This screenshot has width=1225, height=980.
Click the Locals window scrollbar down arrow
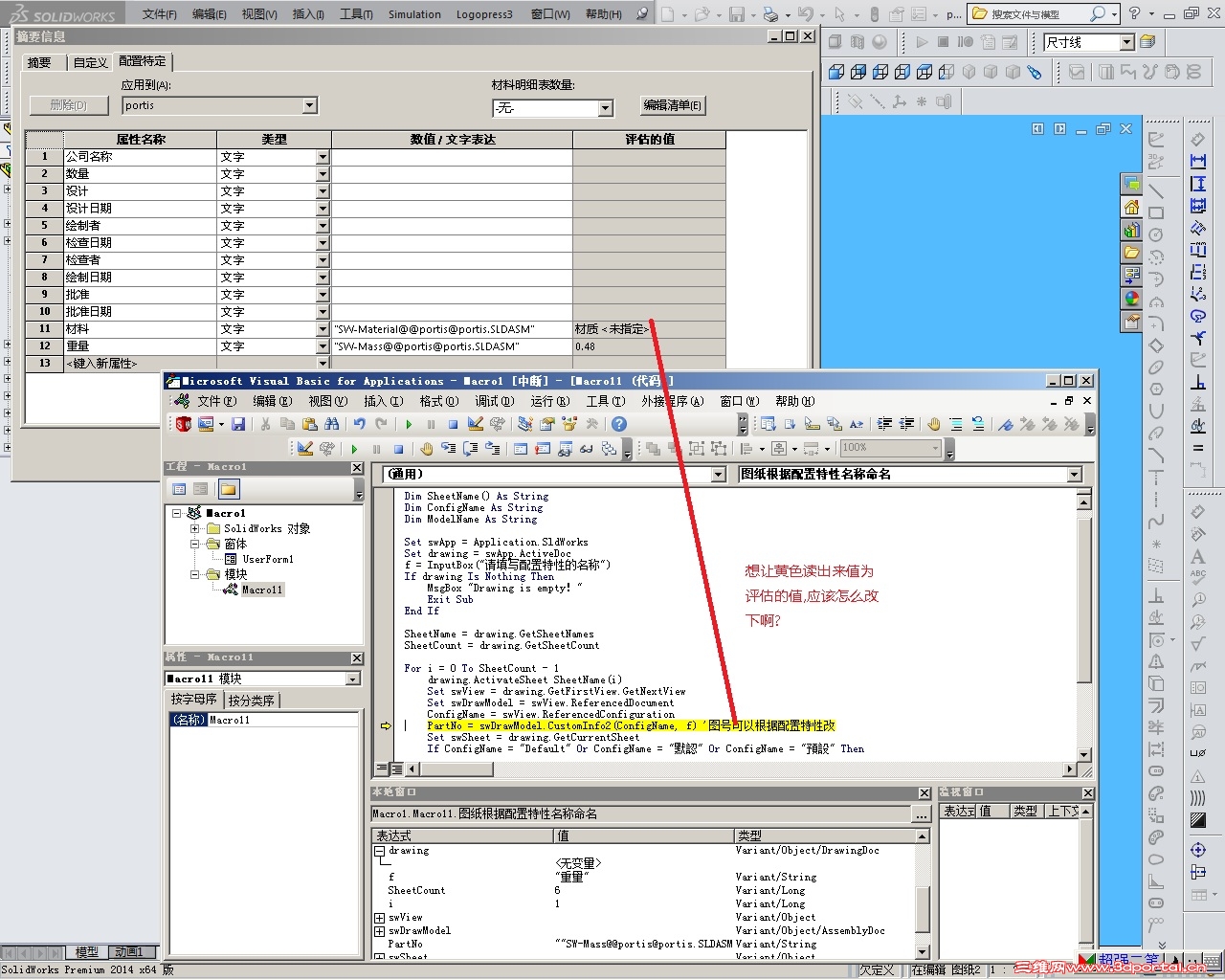pos(923,951)
